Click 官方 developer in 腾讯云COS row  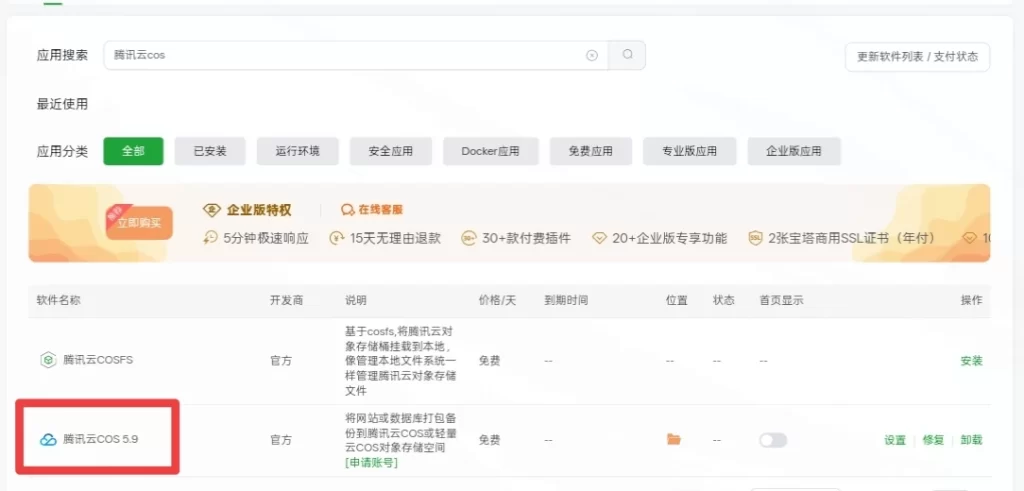pyautogui.click(x=281, y=440)
